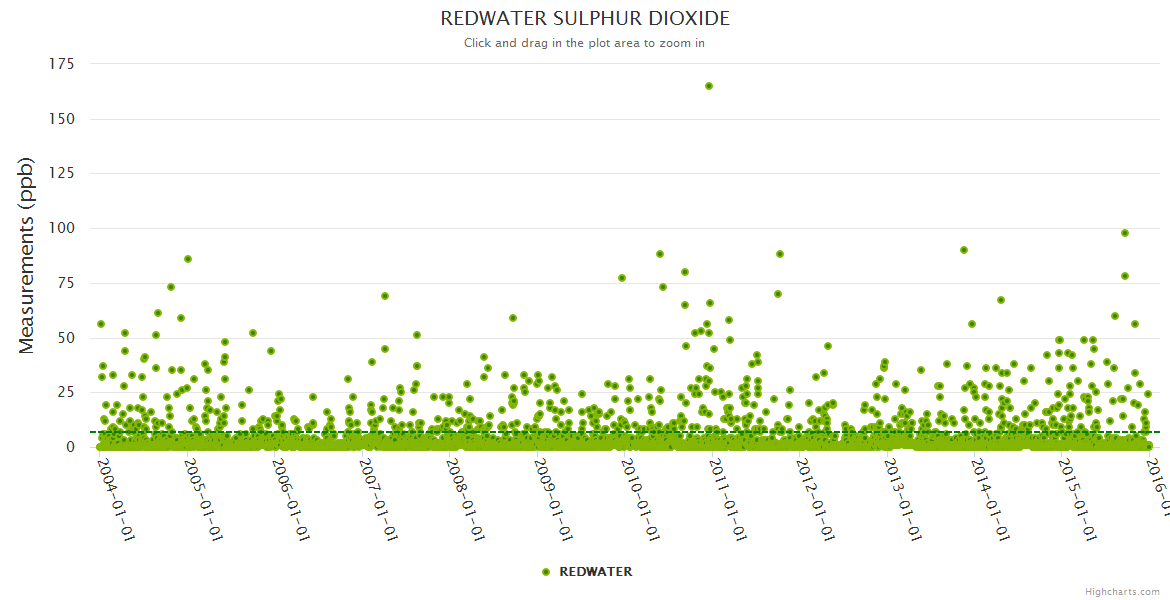Select the 2015 data point near 98 ppb
Screen dimensions: 1170x600
pyautogui.click(x=1125, y=233)
